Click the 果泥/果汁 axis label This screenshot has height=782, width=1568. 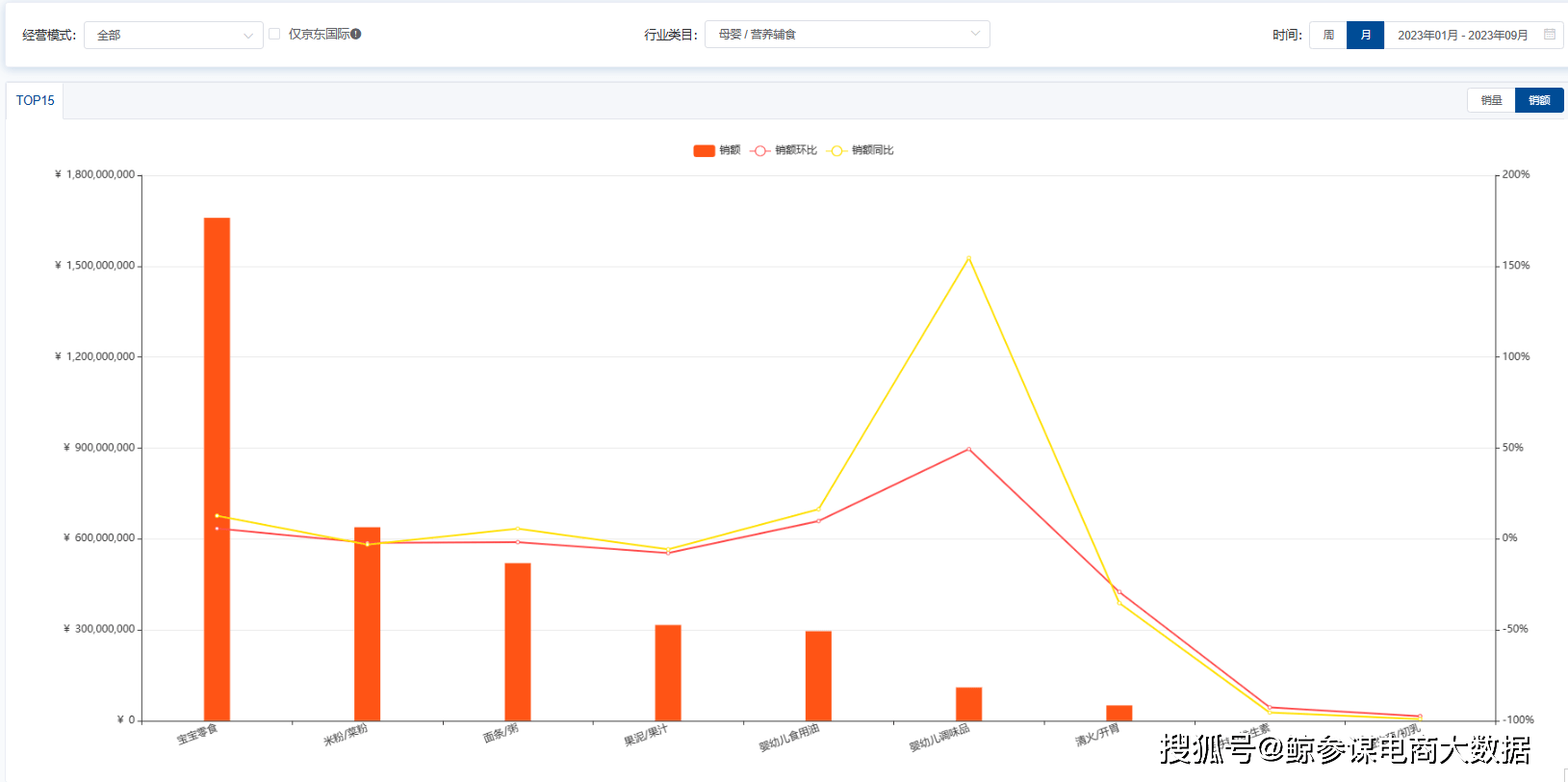point(646,736)
